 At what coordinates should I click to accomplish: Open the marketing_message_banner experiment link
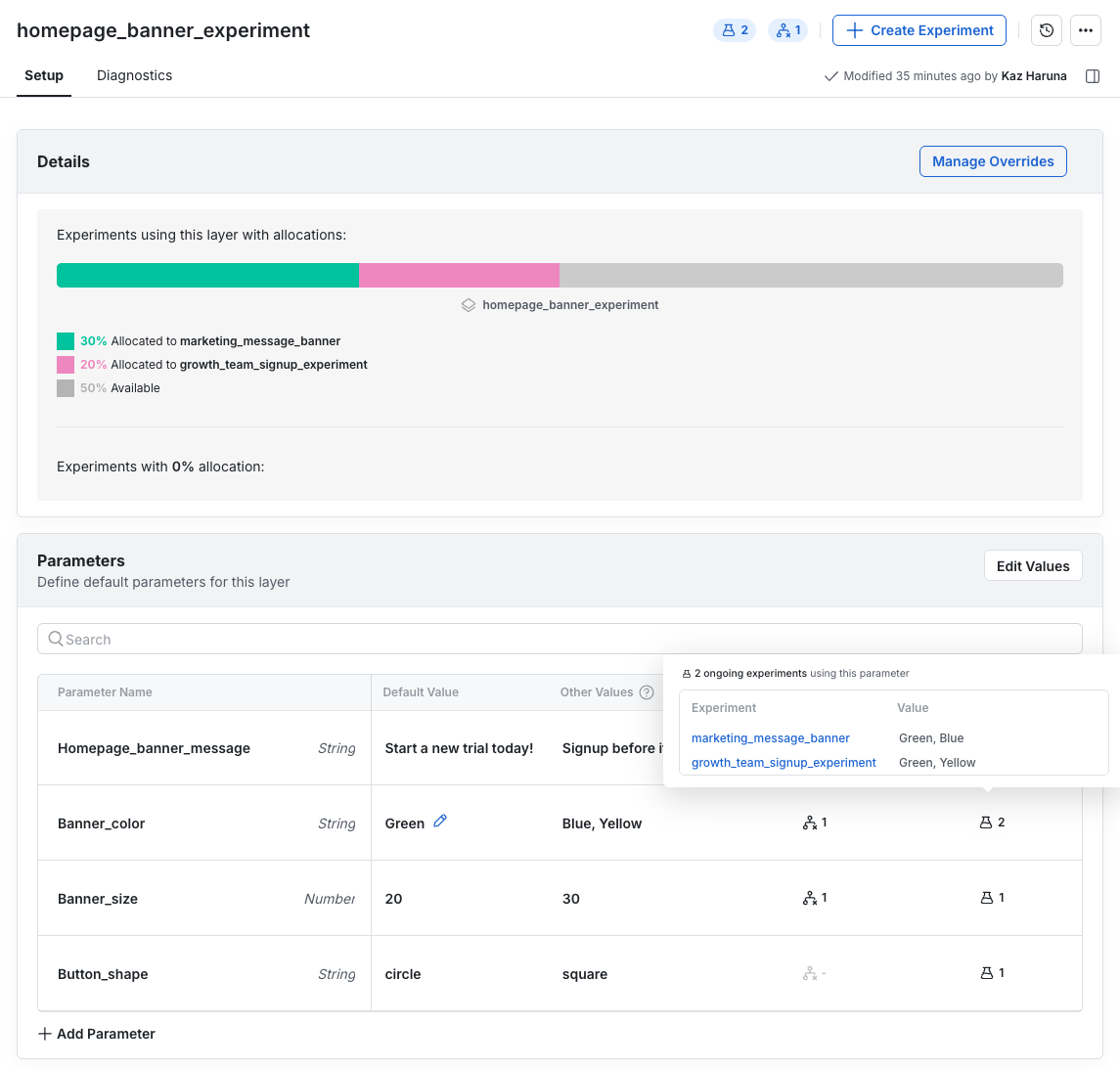(x=772, y=737)
